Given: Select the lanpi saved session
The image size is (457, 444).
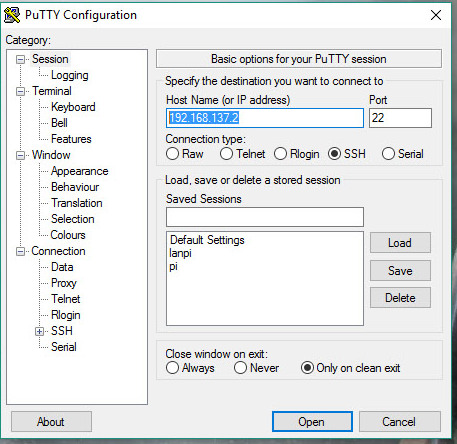Looking at the screenshot, I should click(x=180, y=253).
